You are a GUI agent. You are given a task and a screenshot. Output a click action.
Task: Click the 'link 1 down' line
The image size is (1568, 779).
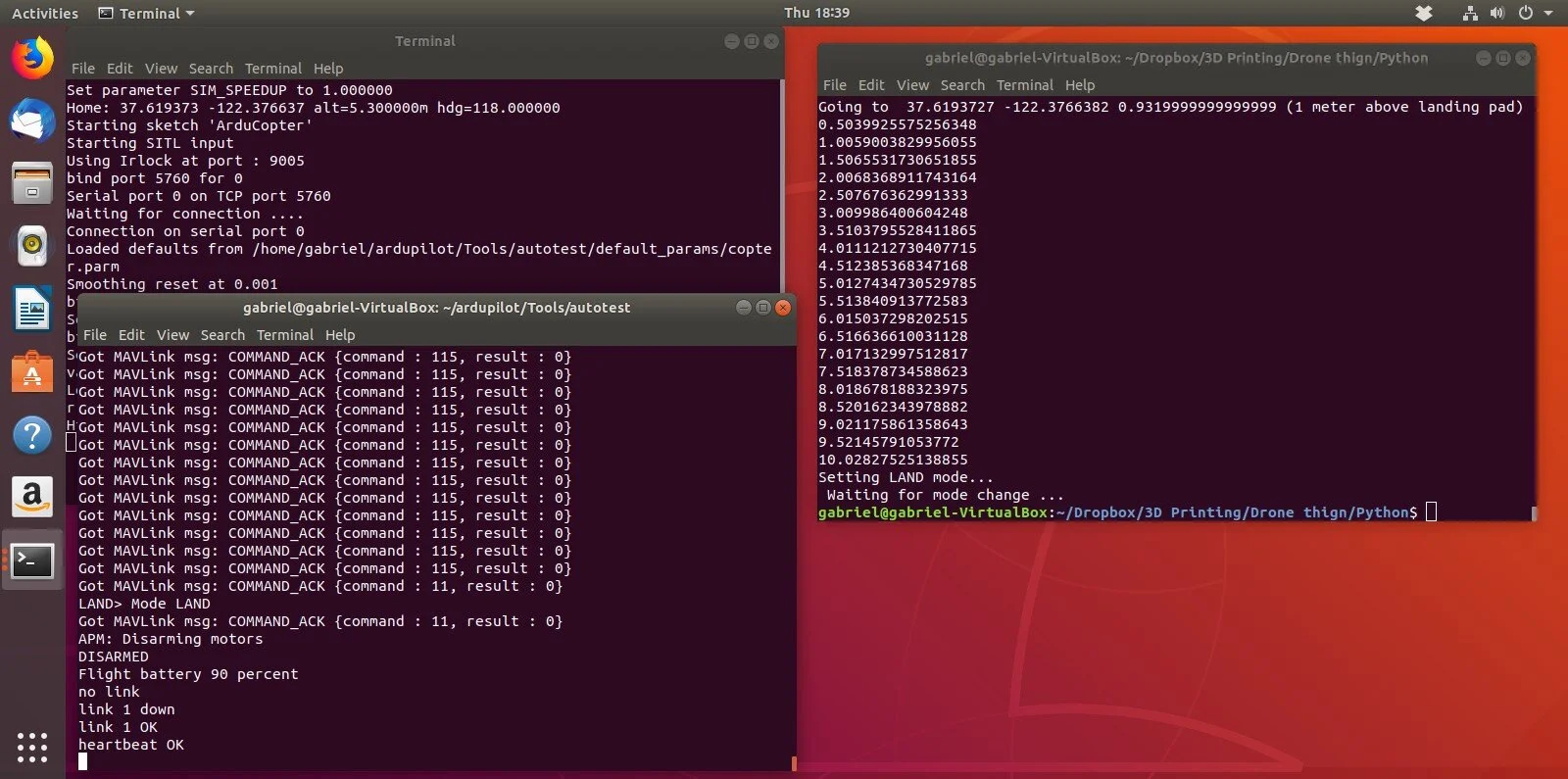coord(126,709)
